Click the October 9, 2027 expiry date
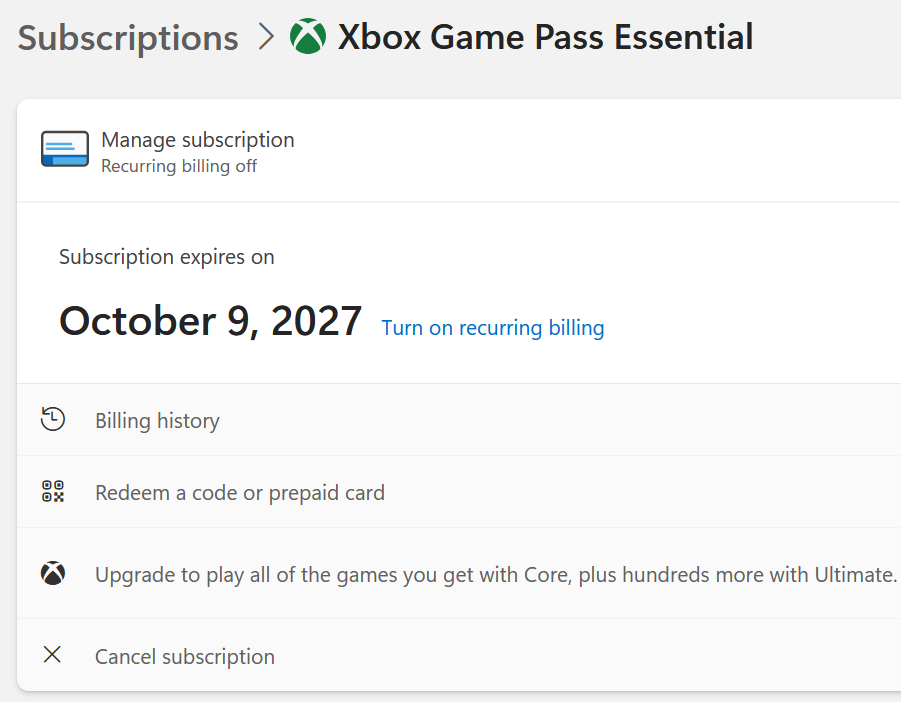This screenshot has width=901, height=702. [x=210, y=321]
